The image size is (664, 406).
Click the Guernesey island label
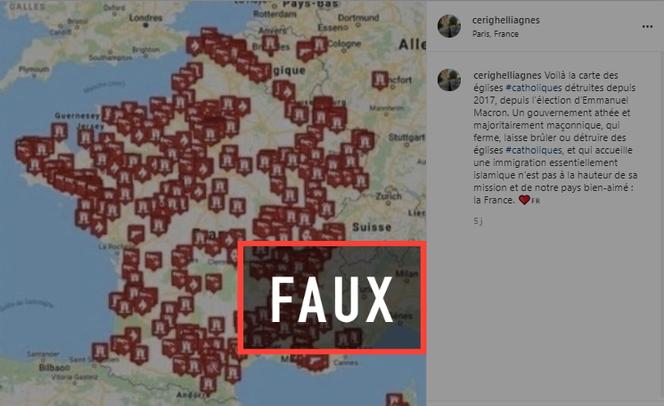[77, 116]
